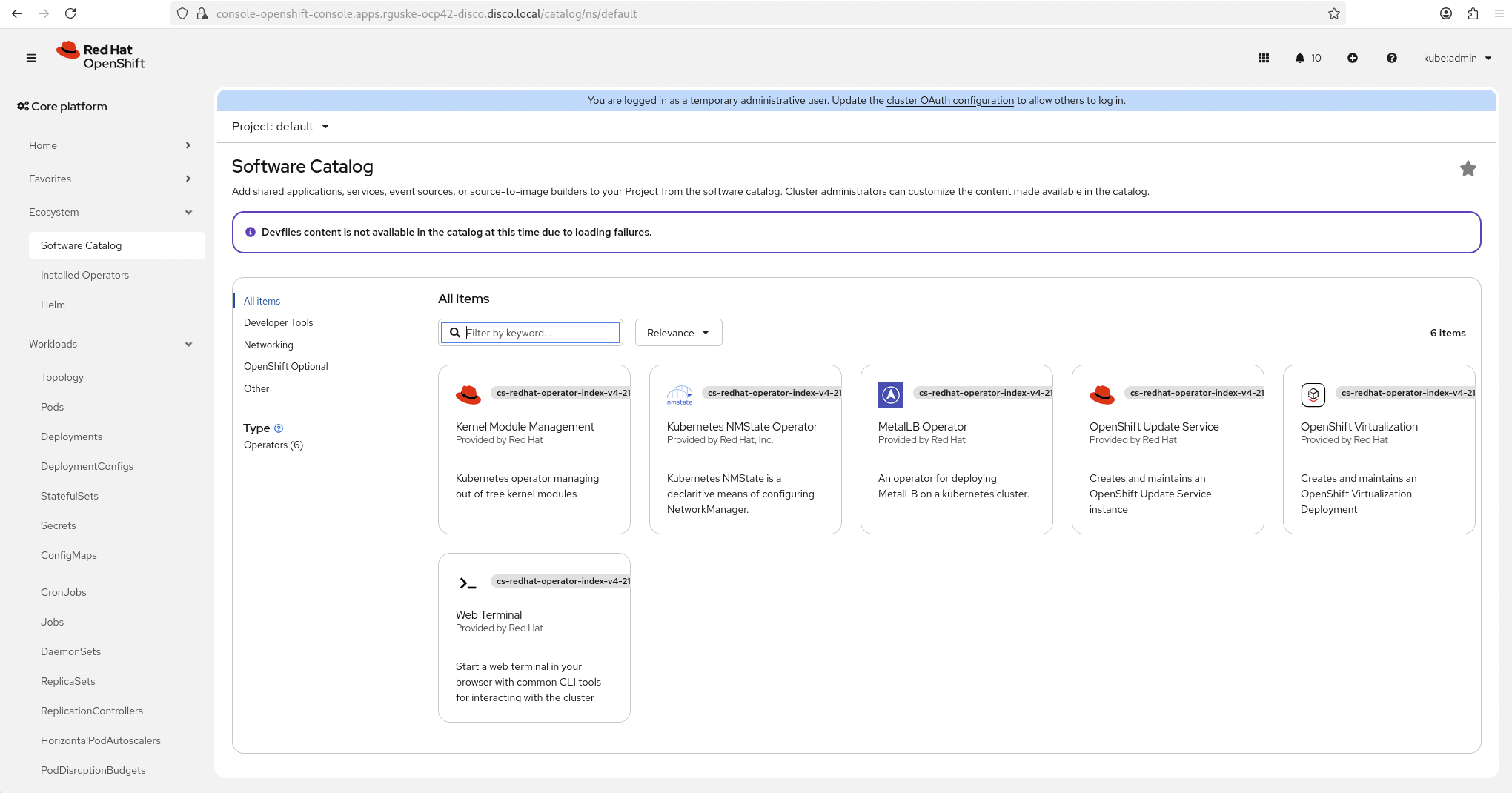Bookmark this page with the star icon

click(x=1334, y=13)
